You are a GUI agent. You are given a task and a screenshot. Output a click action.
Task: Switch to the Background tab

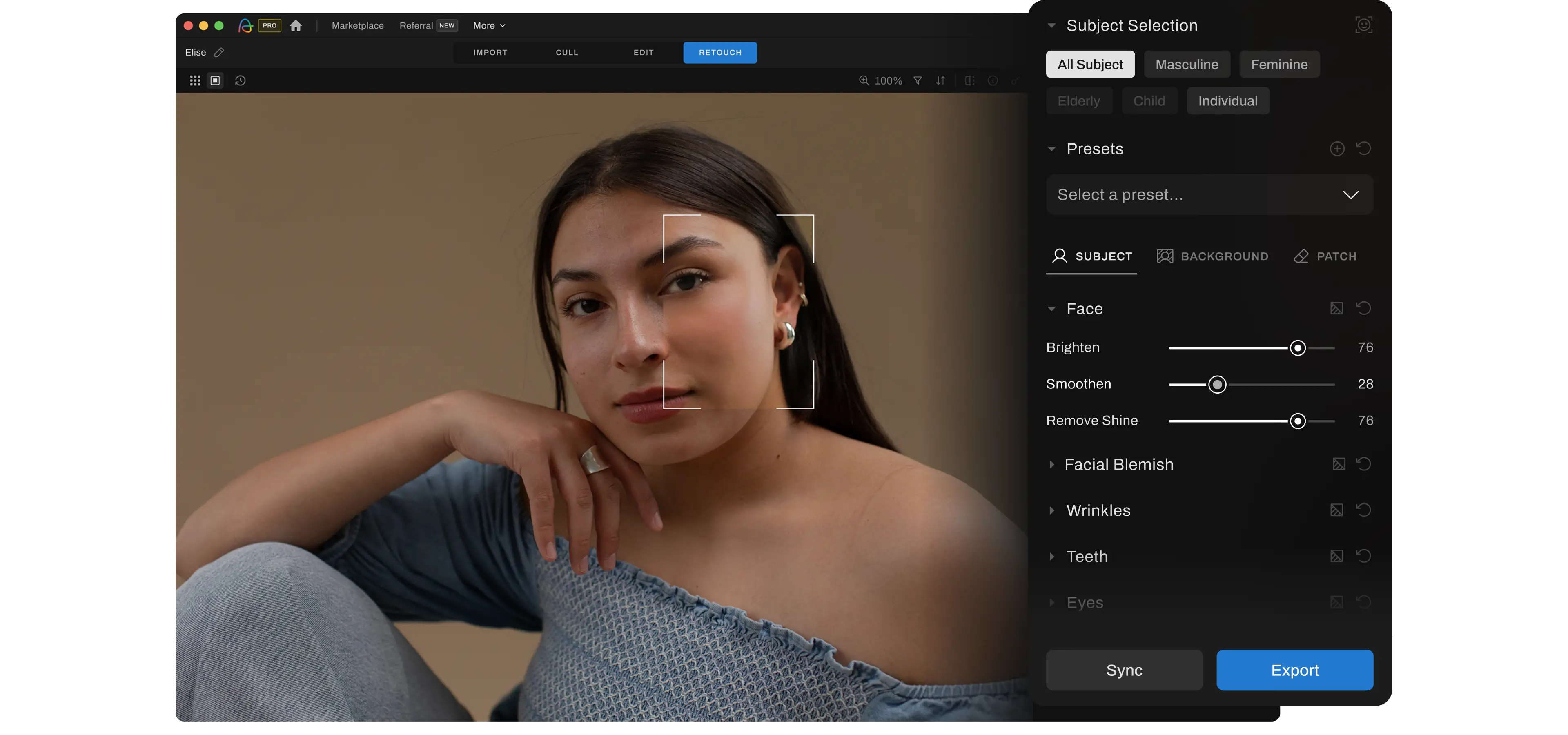pyautogui.click(x=1212, y=256)
